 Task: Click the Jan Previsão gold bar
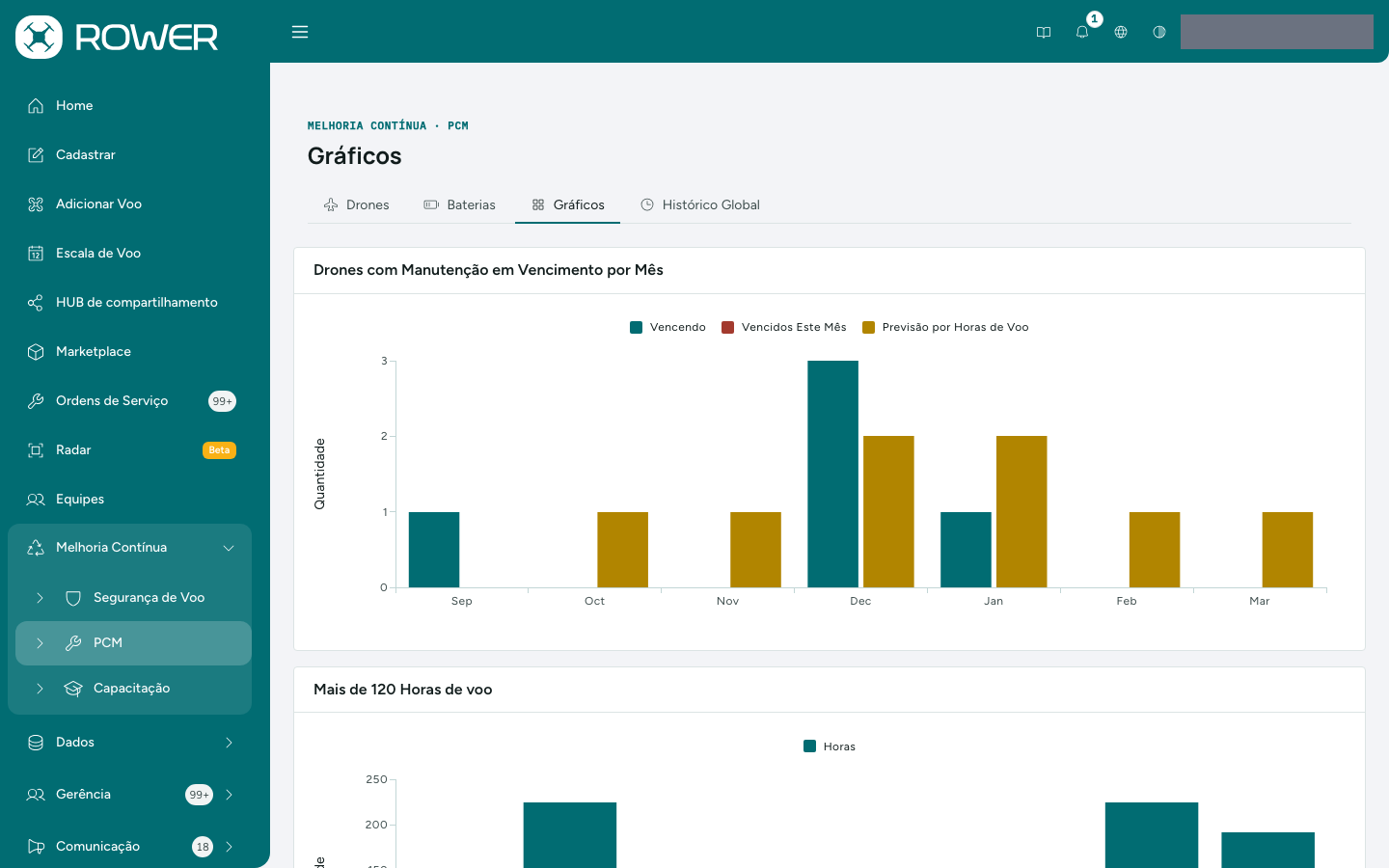(x=1021, y=511)
